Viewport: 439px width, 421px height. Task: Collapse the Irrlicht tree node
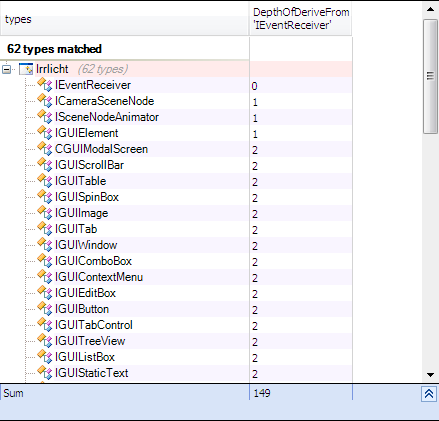[x=6, y=69]
